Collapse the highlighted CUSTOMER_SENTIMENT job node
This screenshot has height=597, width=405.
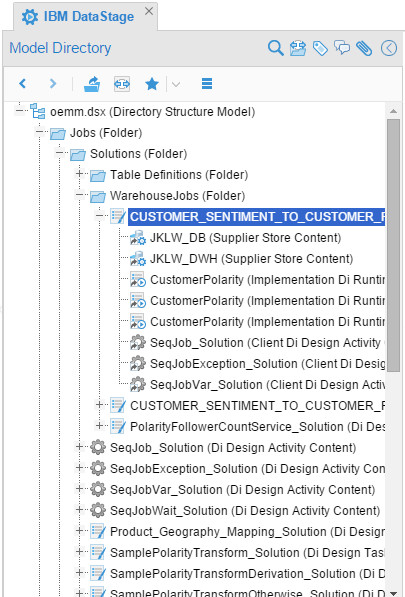pyautogui.click(x=99, y=215)
